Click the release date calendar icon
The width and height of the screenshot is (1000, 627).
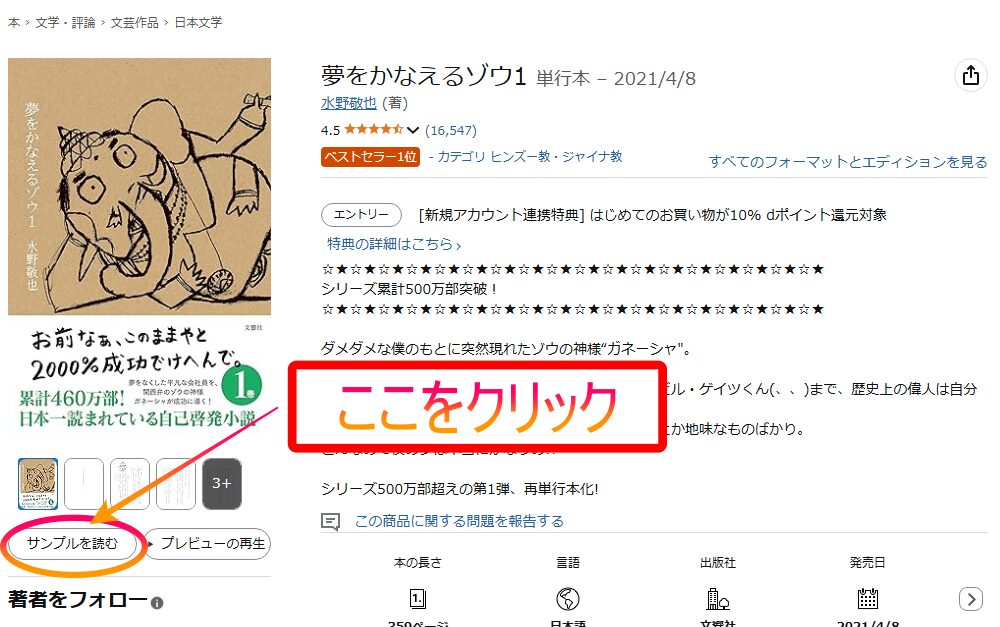867,599
